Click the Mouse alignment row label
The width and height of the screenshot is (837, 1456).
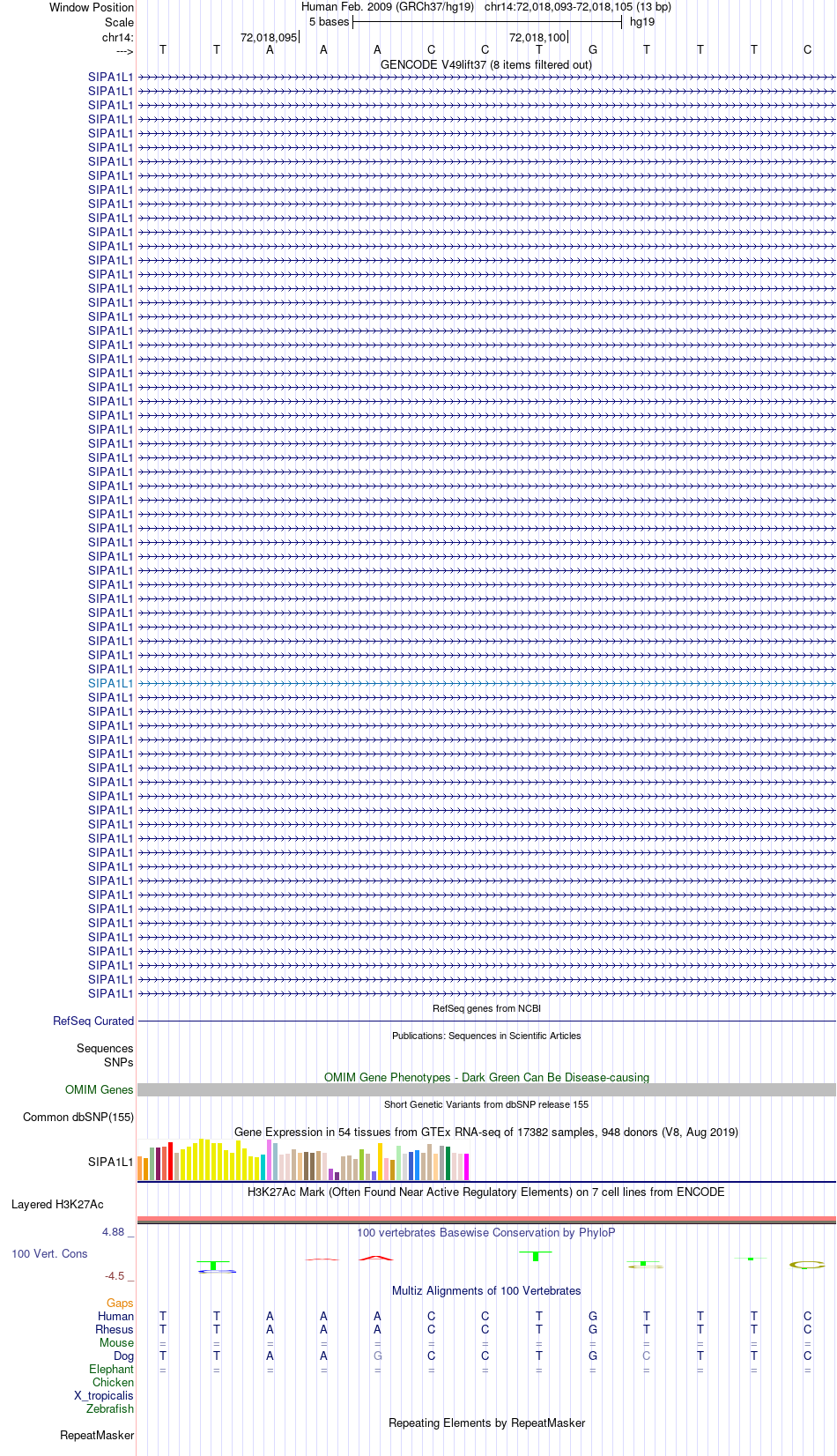[x=116, y=1342]
